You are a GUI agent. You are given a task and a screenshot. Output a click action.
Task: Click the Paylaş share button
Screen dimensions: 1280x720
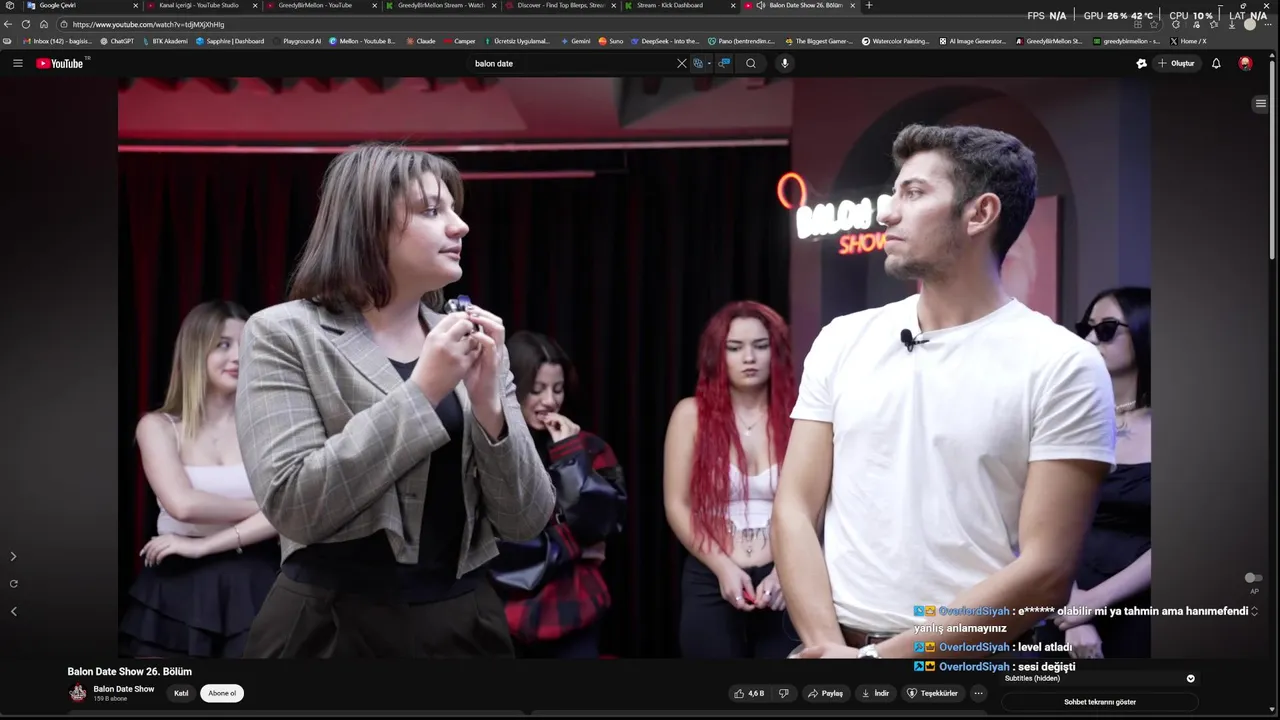[826, 693]
